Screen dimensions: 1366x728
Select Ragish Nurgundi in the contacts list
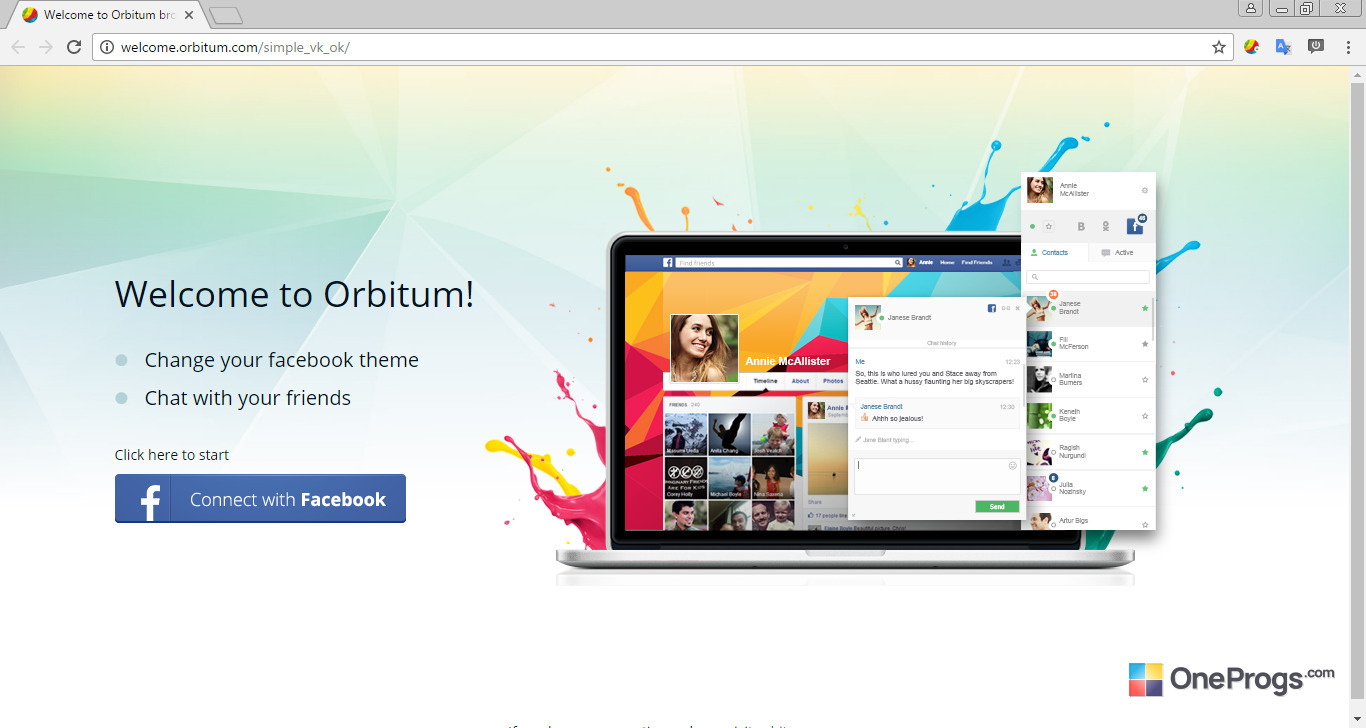[x=1088, y=451]
